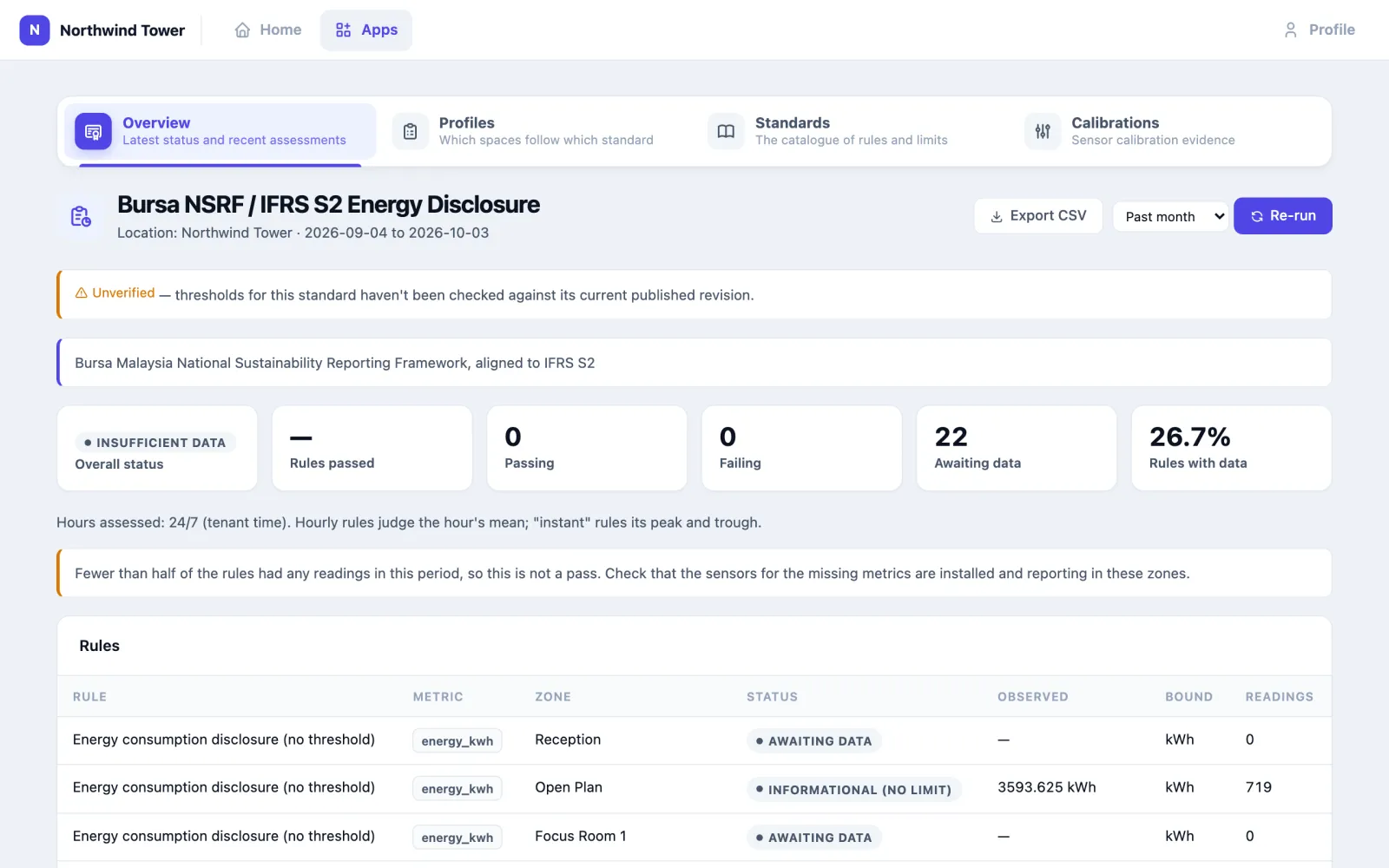This screenshot has height=868, width=1389.
Task: Click the clipboard icon beside Bursa NSRF heading
Action: 81,216
